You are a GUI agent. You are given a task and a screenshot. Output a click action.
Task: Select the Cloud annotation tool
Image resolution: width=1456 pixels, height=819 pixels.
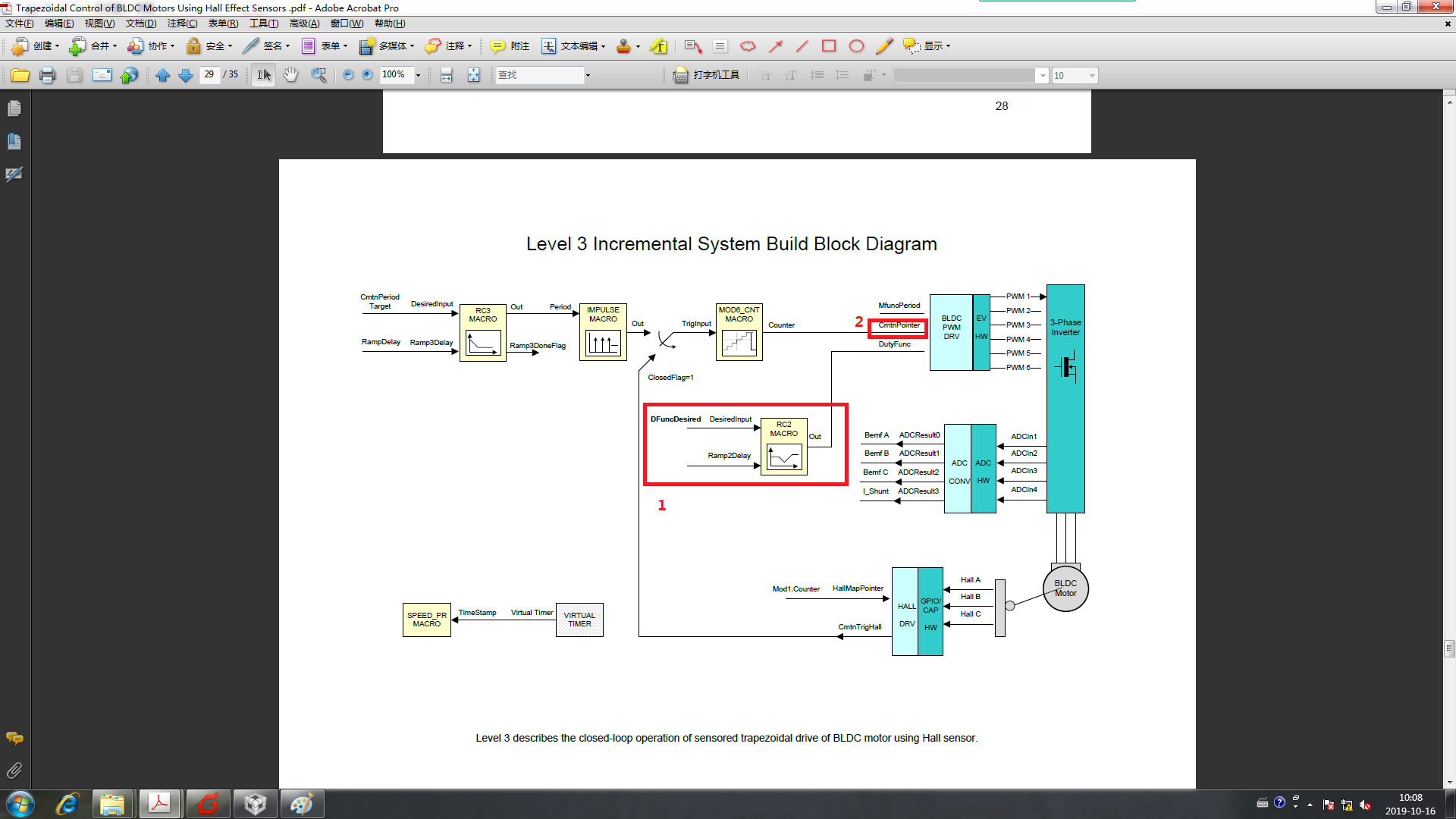coord(748,46)
